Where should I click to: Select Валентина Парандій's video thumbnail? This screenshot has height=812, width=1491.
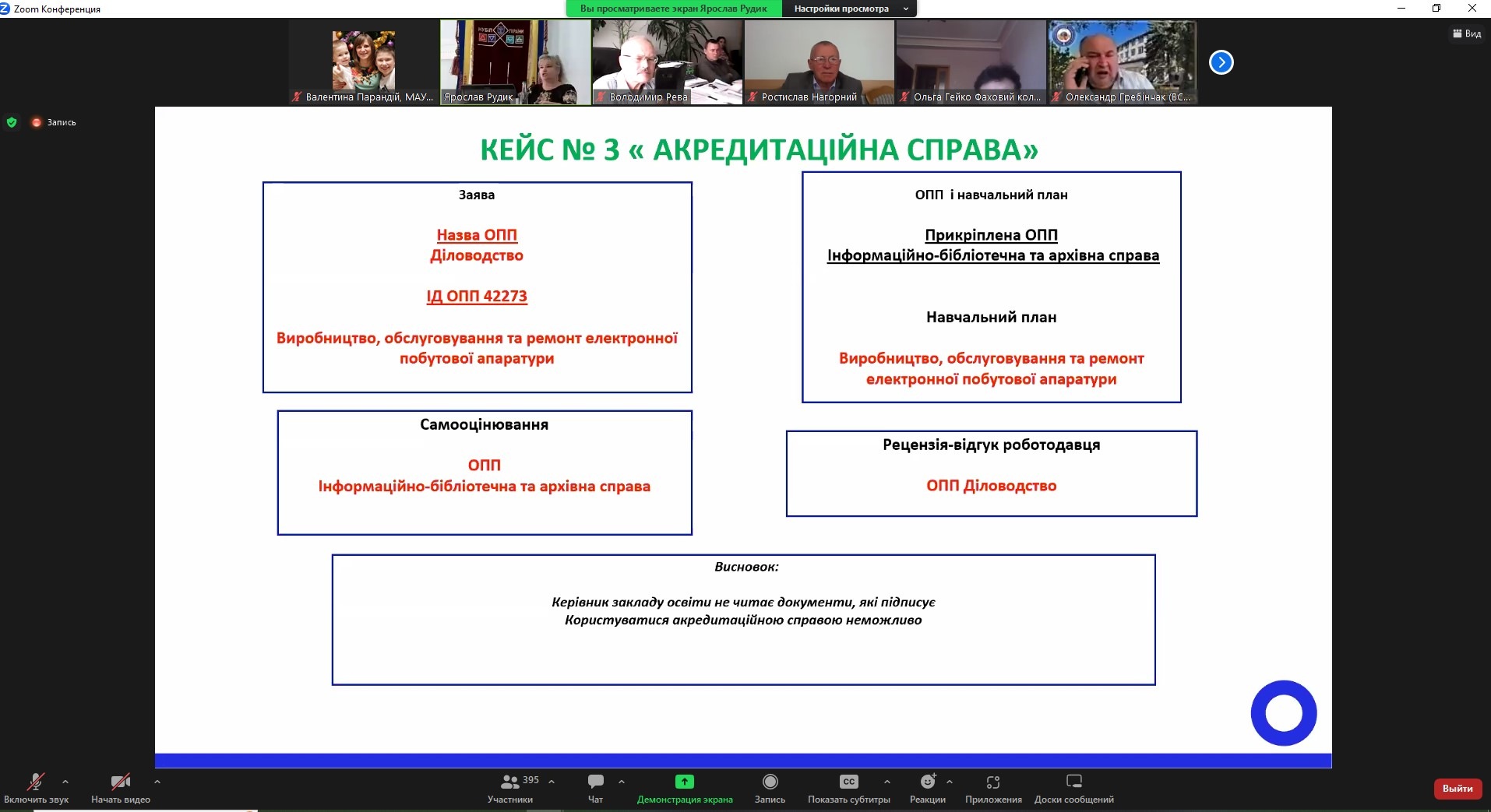364,62
